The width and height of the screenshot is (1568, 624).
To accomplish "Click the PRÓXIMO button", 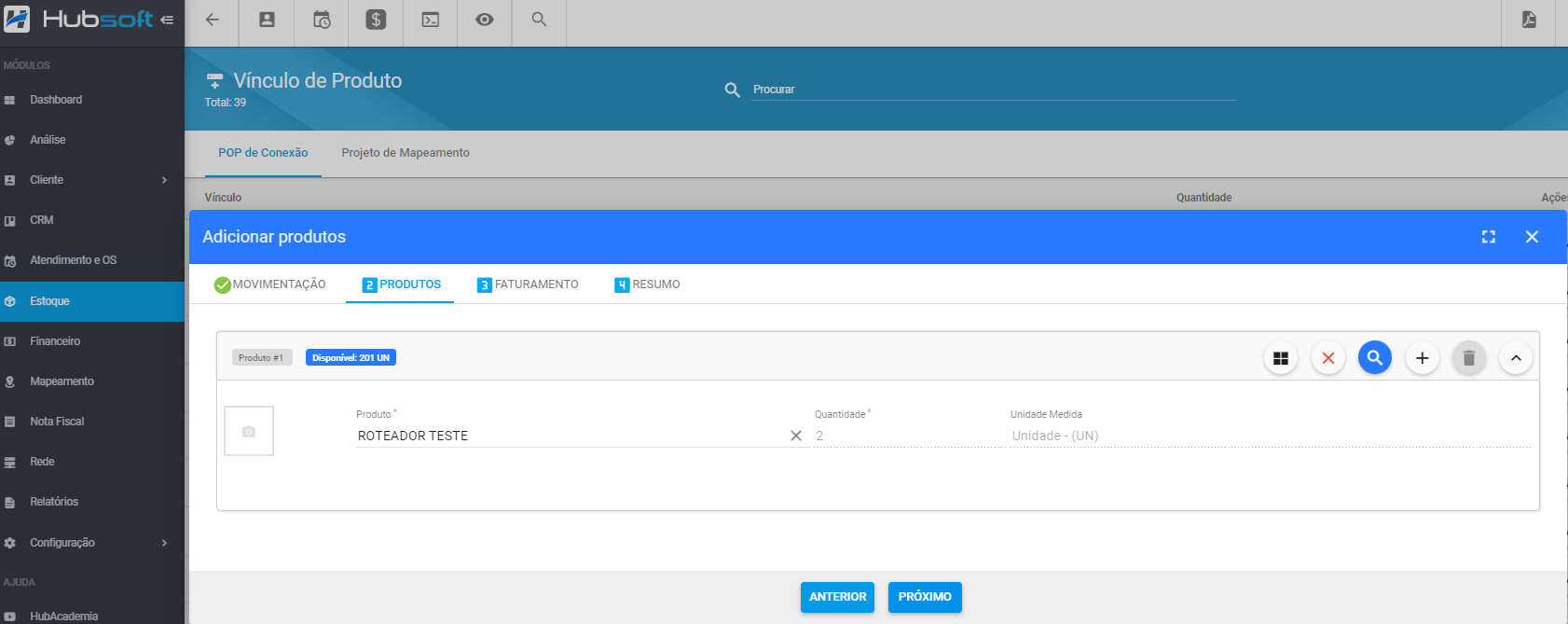I will [x=925, y=597].
